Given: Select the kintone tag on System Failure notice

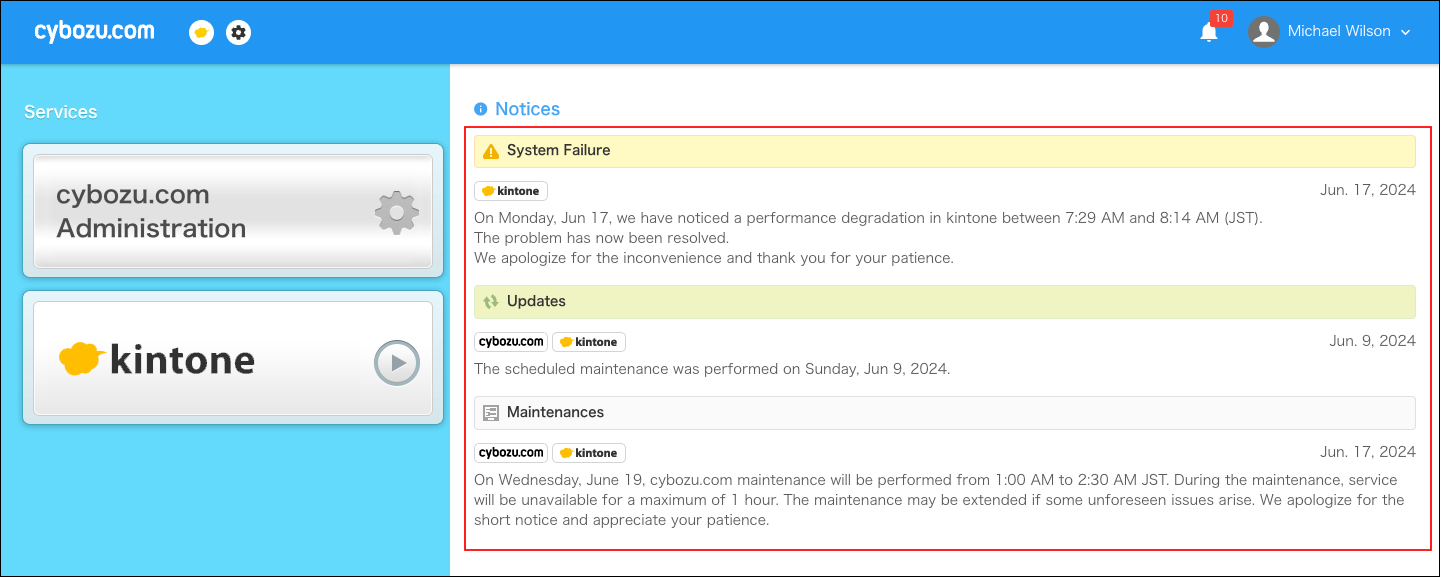Looking at the screenshot, I should click(511, 190).
